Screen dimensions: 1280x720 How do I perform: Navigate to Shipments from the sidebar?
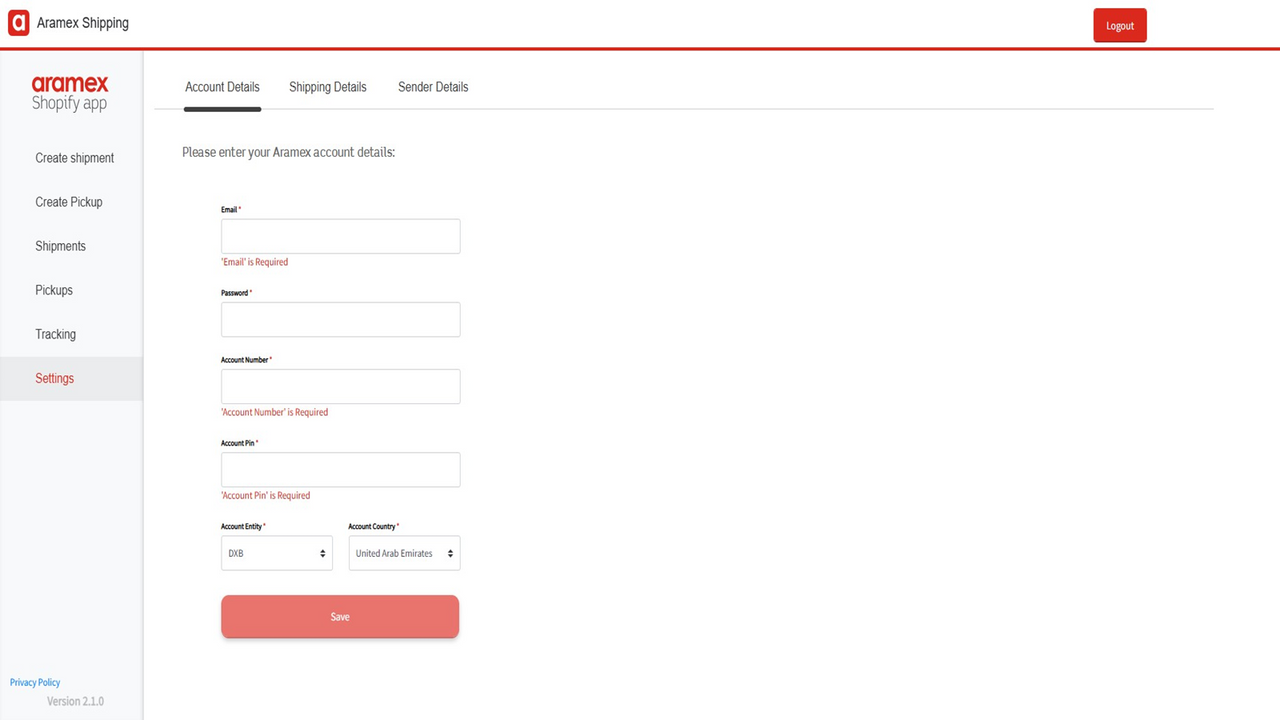click(x=60, y=245)
